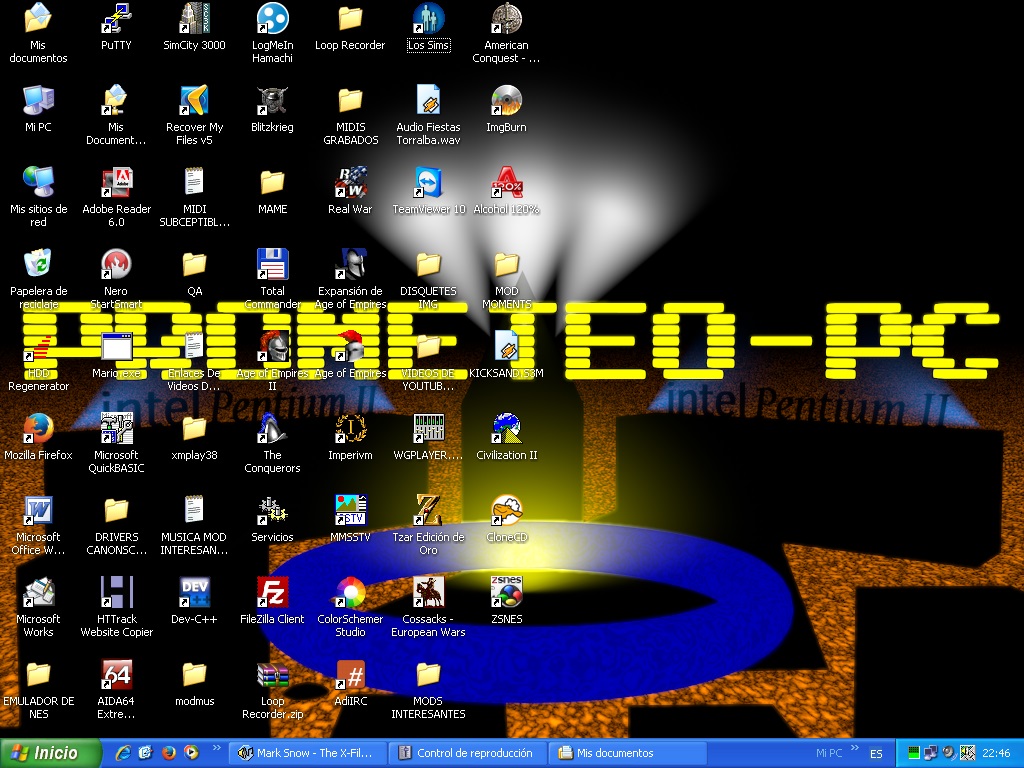Open Mozilla Firefox desktop shortcut
Screen dimensions: 1024x768
[x=38, y=438]
